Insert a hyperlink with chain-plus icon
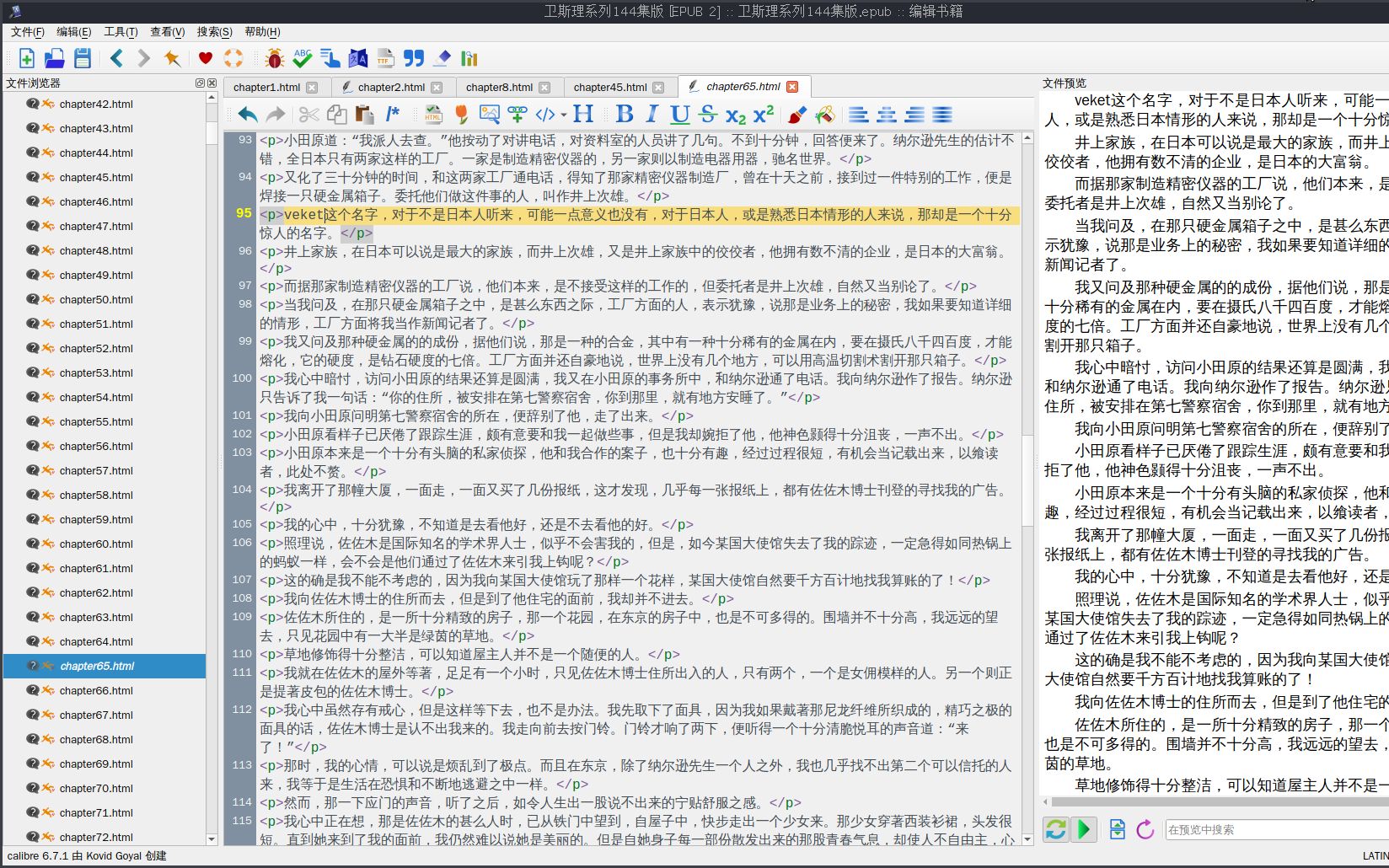Image resolution: width=1389 pixels, height=868 pixels. click(x=517, y=114)
